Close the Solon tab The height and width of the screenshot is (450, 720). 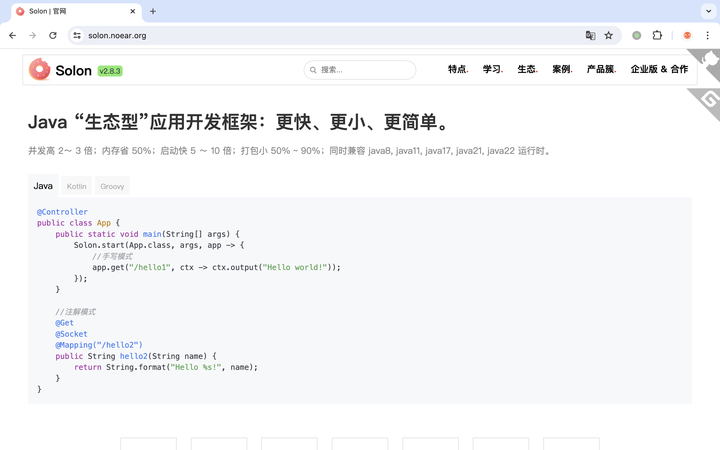click(x=133, y=11)
